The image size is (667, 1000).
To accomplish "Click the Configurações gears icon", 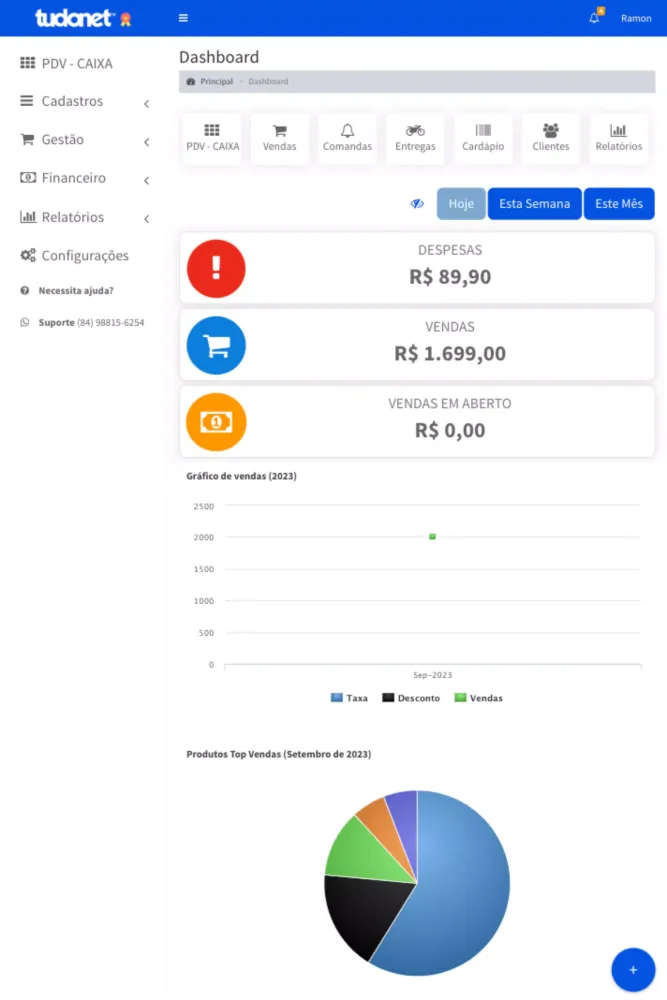I will [28, 255].
